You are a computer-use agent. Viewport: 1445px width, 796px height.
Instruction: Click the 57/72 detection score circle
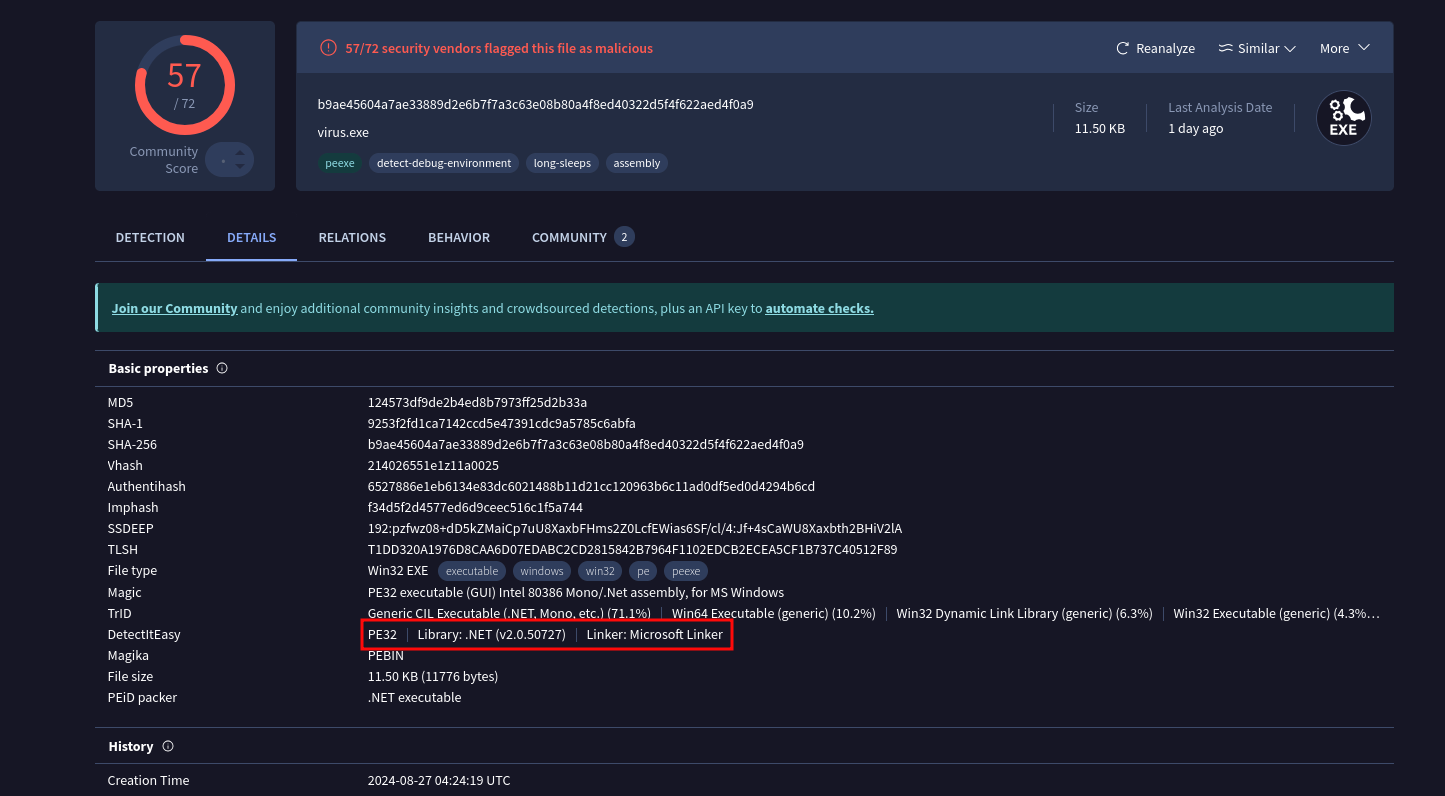pyautogui.click(x=184, y=85)
